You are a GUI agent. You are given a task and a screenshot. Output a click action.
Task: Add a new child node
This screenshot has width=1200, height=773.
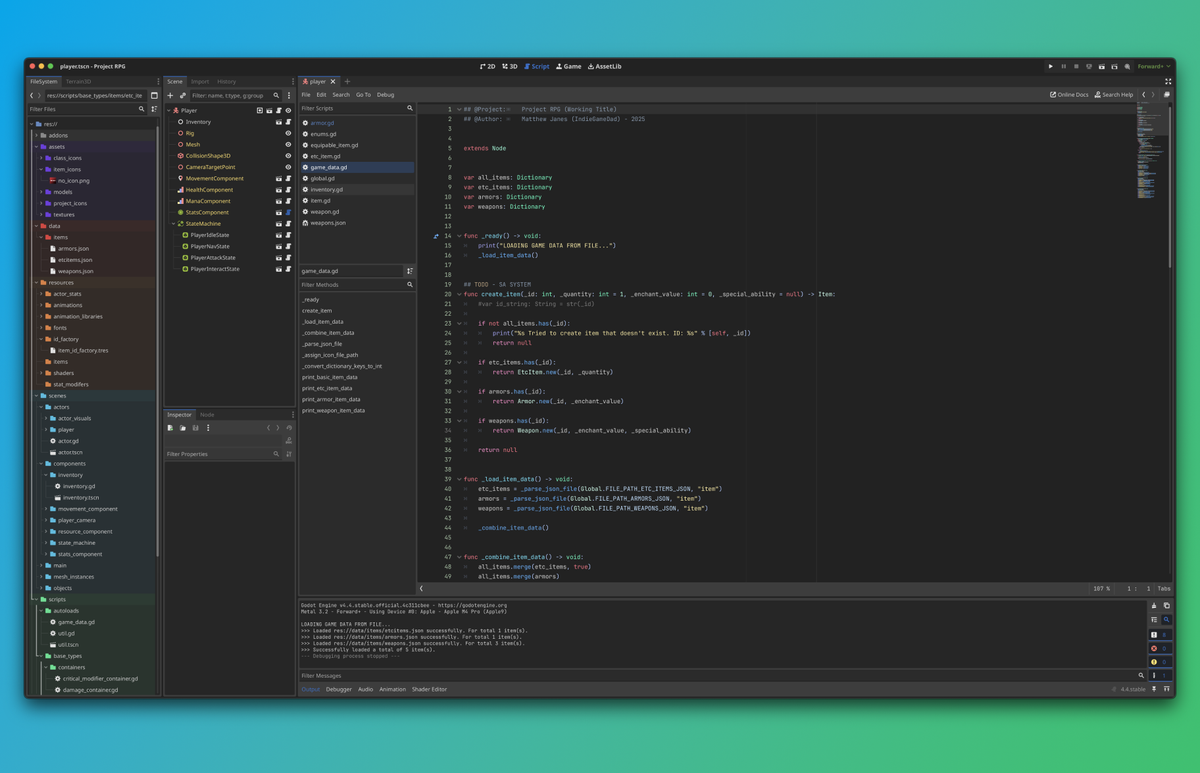[170, 96]
